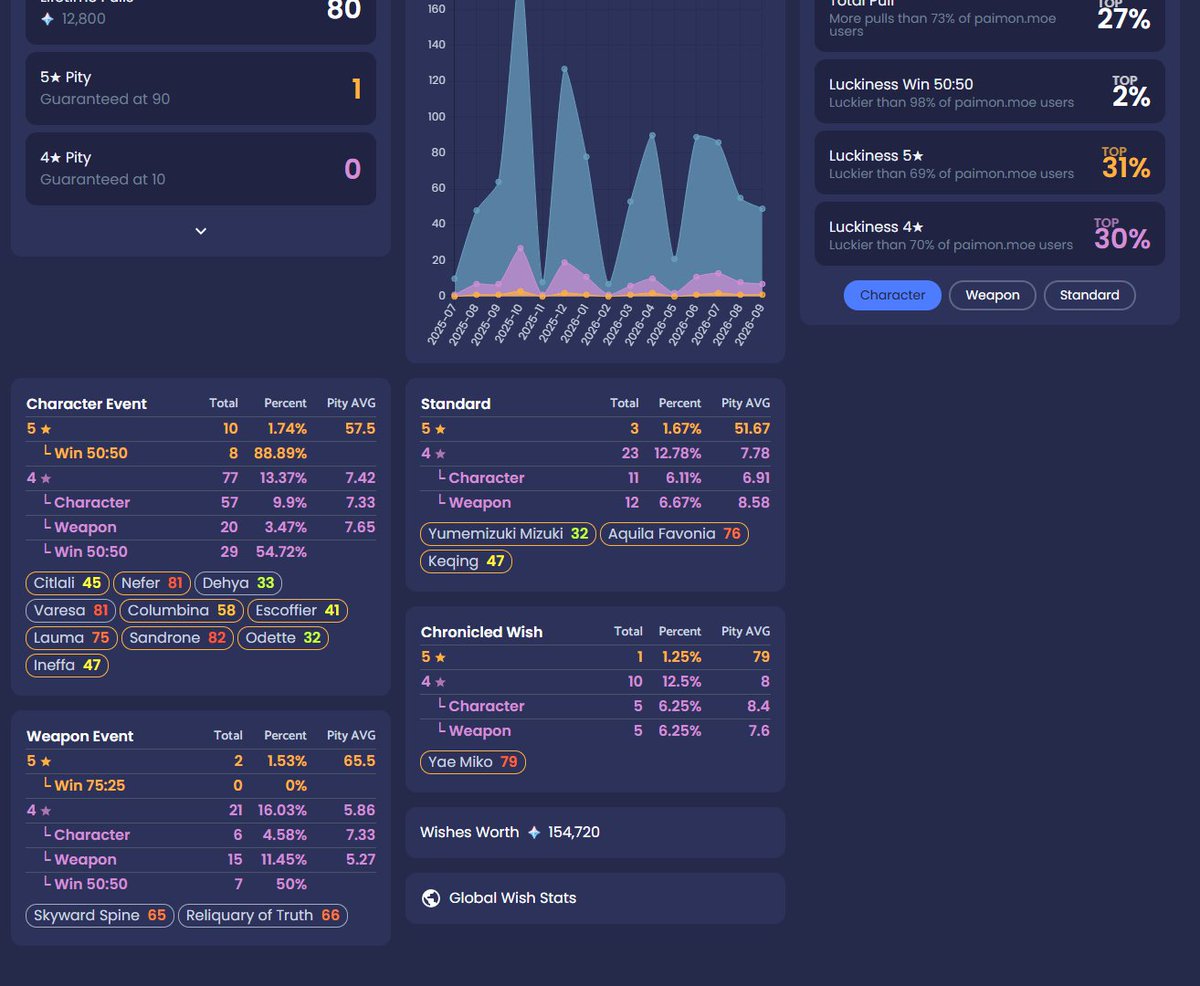1200x986 pixels.
Task: Select the Dehya 33 tag
Action: (238, 583)
